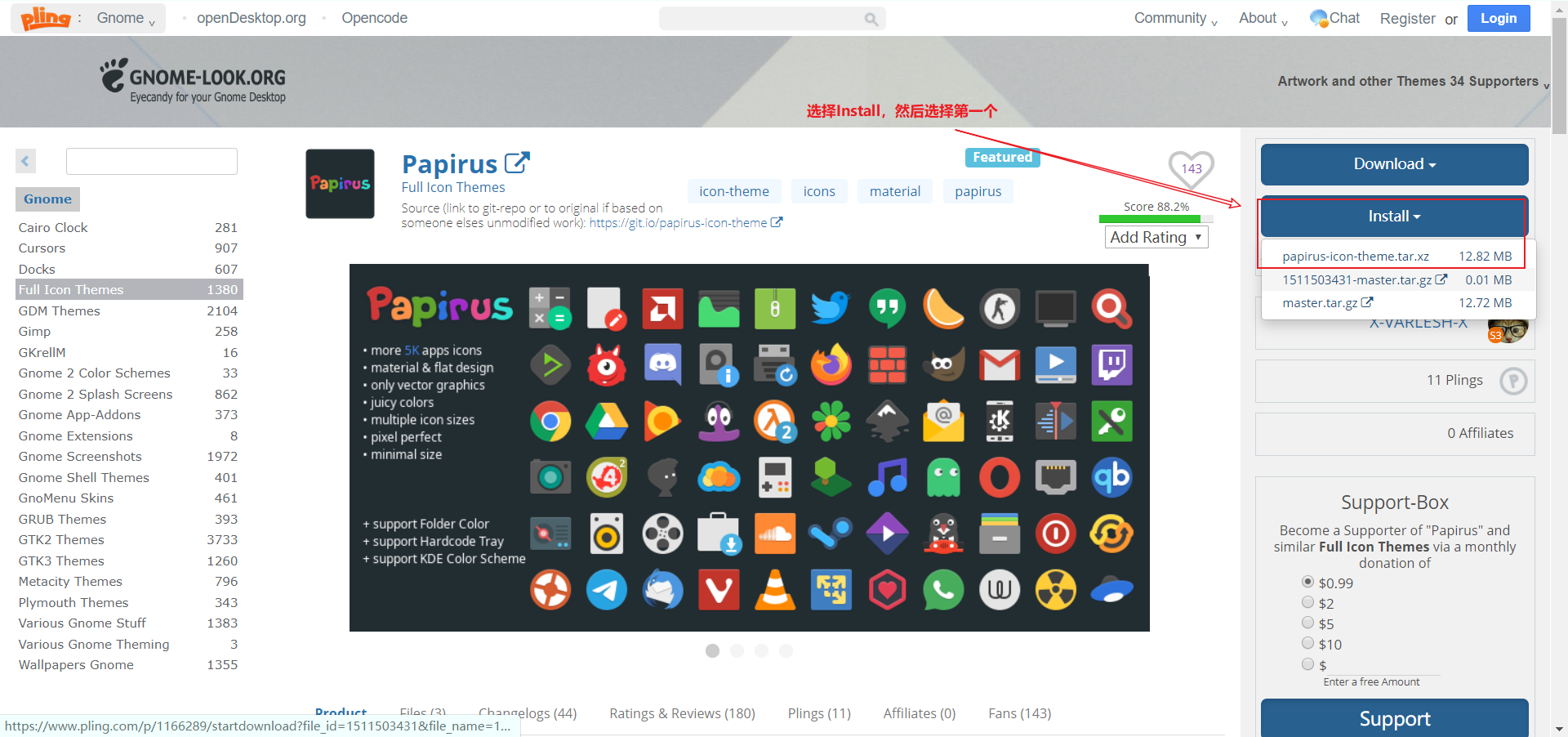Select the $10 donation option
Image resolution: width=1568 pixels, height=737 pixels.
1307,643
